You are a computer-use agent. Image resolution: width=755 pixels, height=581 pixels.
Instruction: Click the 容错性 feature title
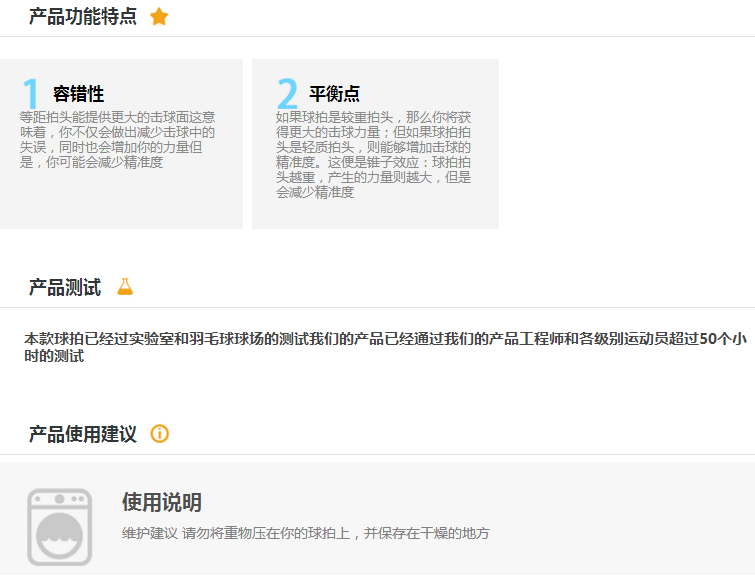click(x=78, y=94)
